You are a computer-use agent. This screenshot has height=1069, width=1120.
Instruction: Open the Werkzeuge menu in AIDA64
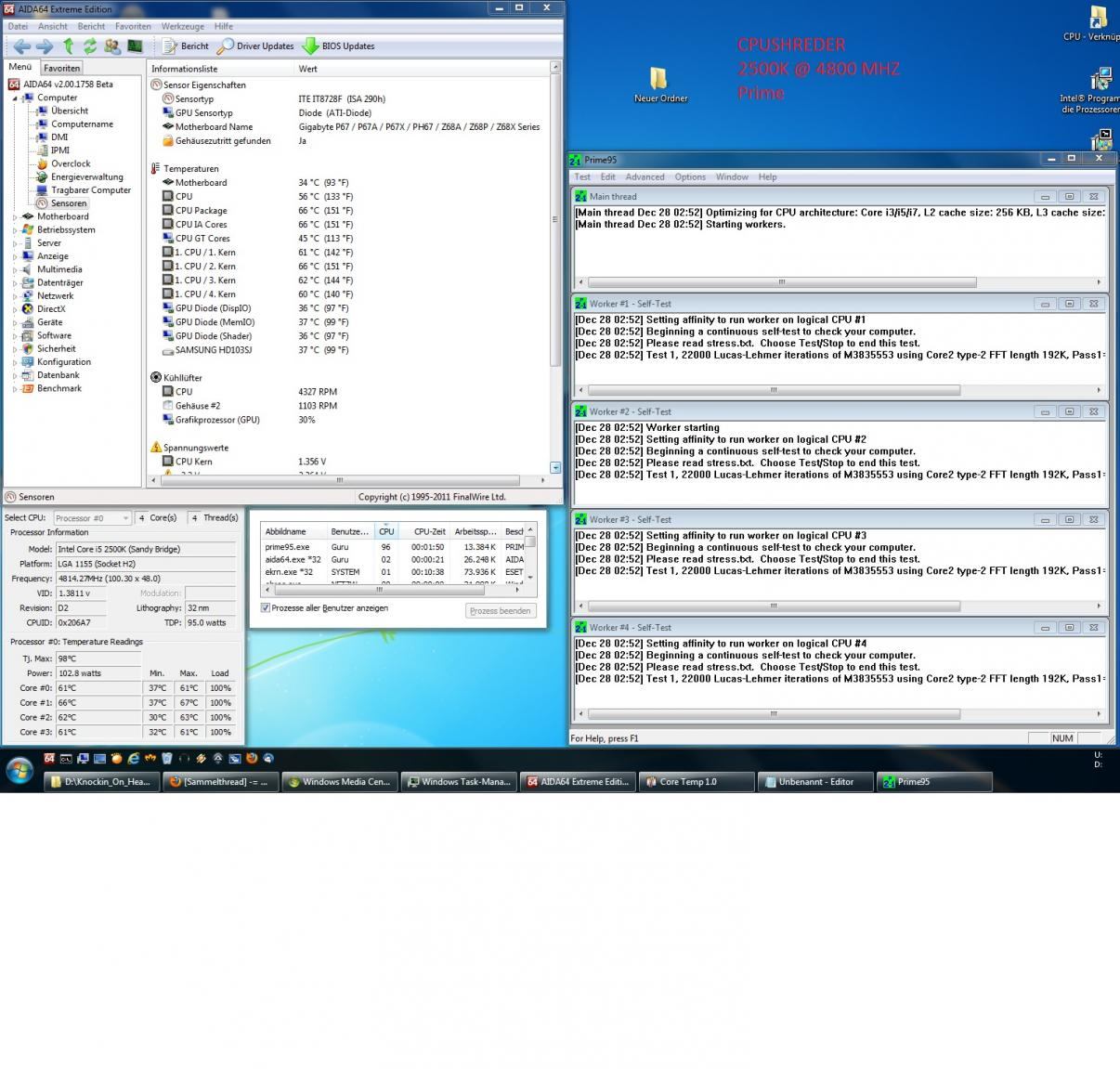(182, 26)
